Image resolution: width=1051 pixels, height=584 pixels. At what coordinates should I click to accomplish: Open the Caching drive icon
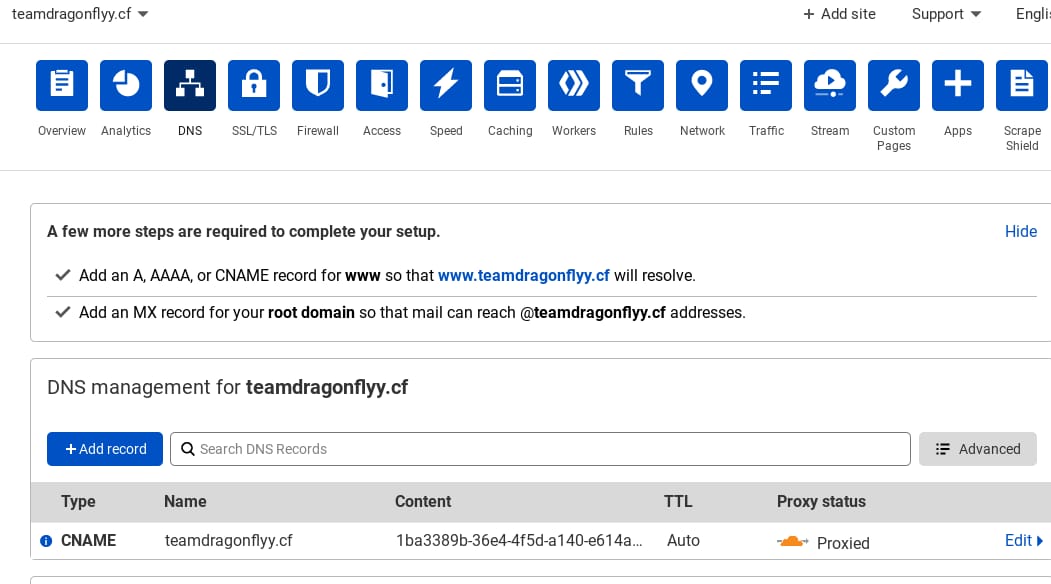pyautogui.click(x=510, y=85)
